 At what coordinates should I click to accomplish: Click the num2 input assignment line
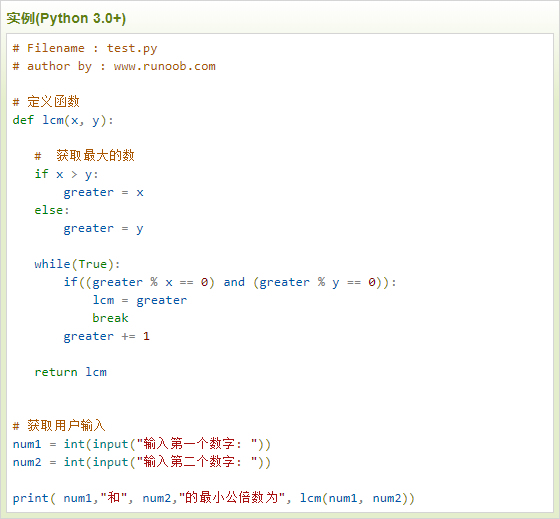(x=142, y=462)
